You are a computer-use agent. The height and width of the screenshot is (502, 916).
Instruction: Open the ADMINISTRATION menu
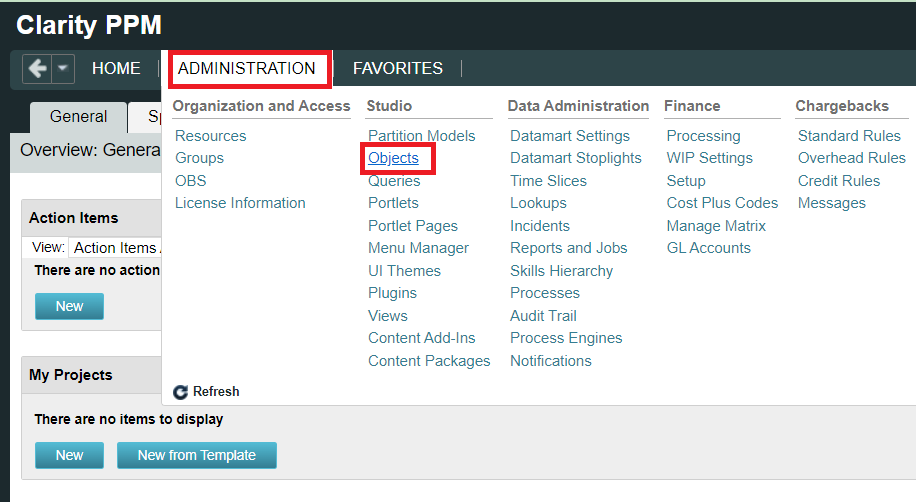(x=247, y=69)
